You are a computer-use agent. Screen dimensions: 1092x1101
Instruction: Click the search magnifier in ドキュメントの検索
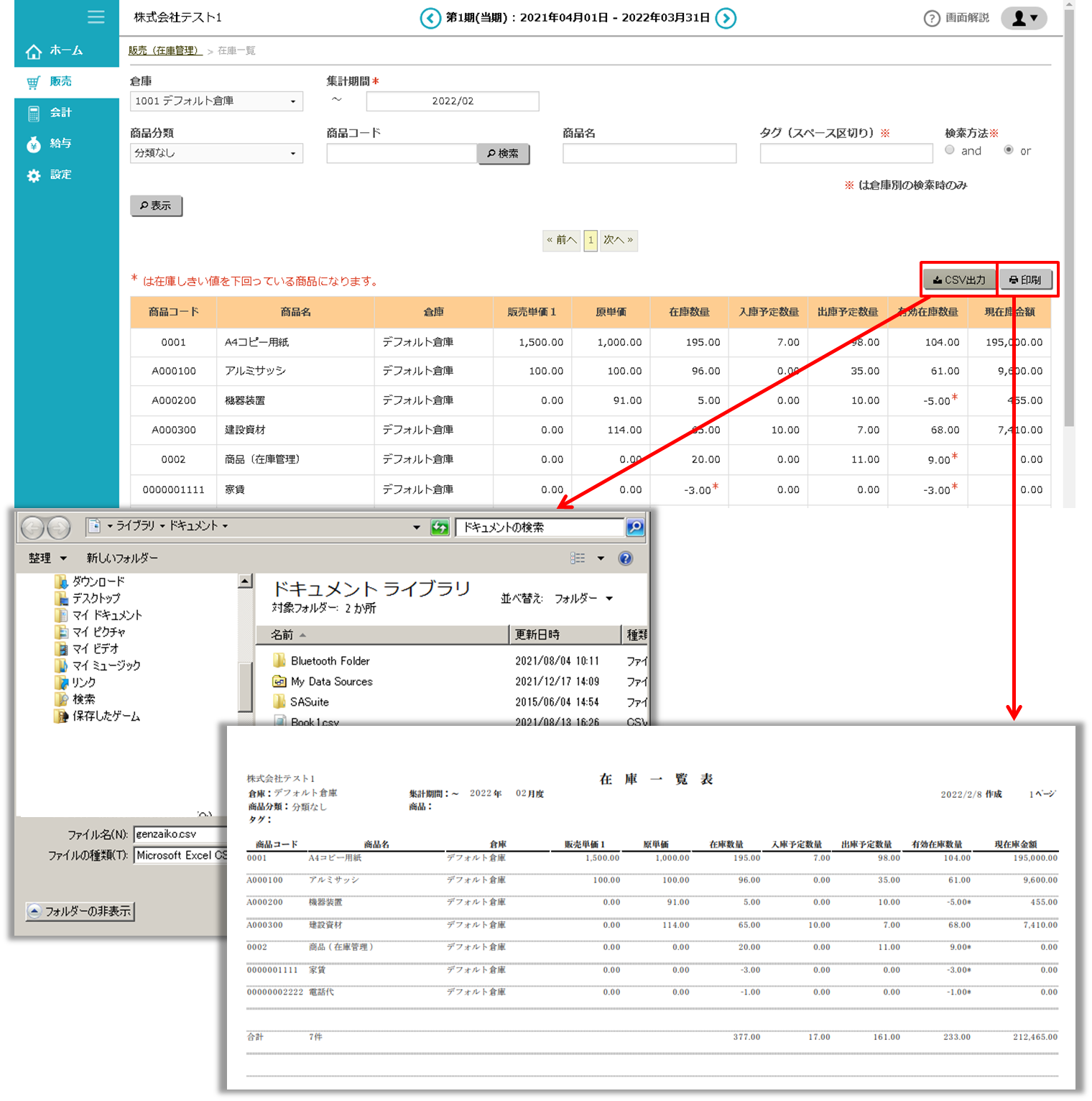coord(635,528)
